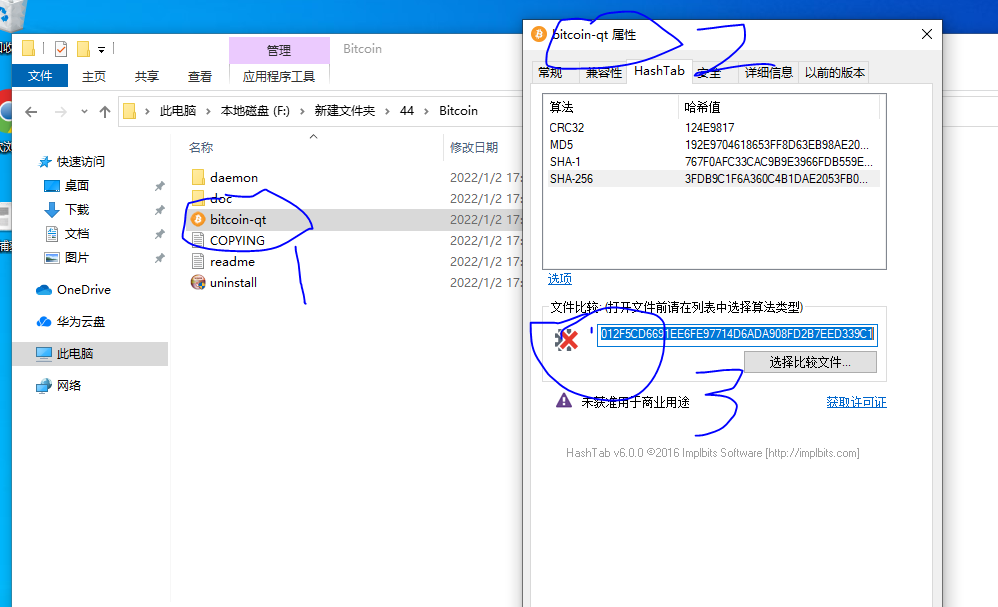Switch to 详细信息 tab in properties dialog
This screenshot has height=607, width=998.
tap(769, 73)
